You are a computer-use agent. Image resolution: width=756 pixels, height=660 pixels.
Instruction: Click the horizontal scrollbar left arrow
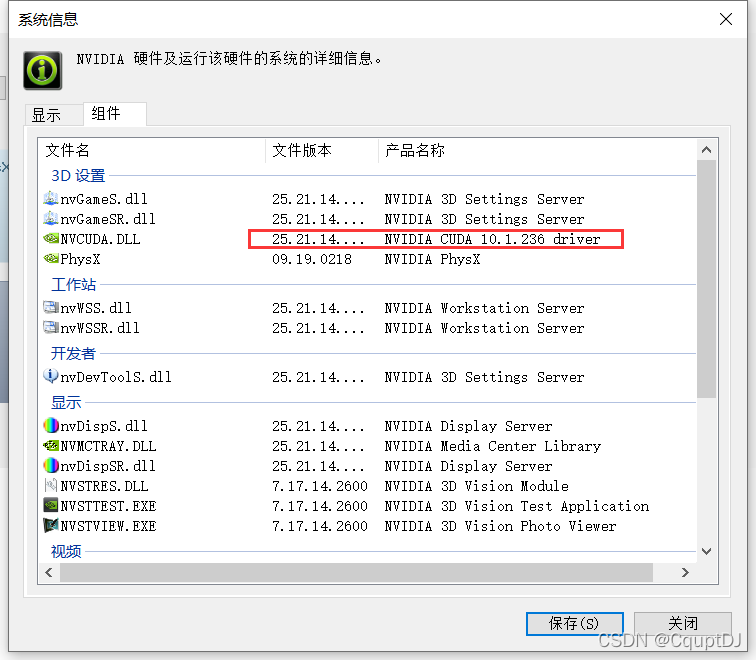49,572
